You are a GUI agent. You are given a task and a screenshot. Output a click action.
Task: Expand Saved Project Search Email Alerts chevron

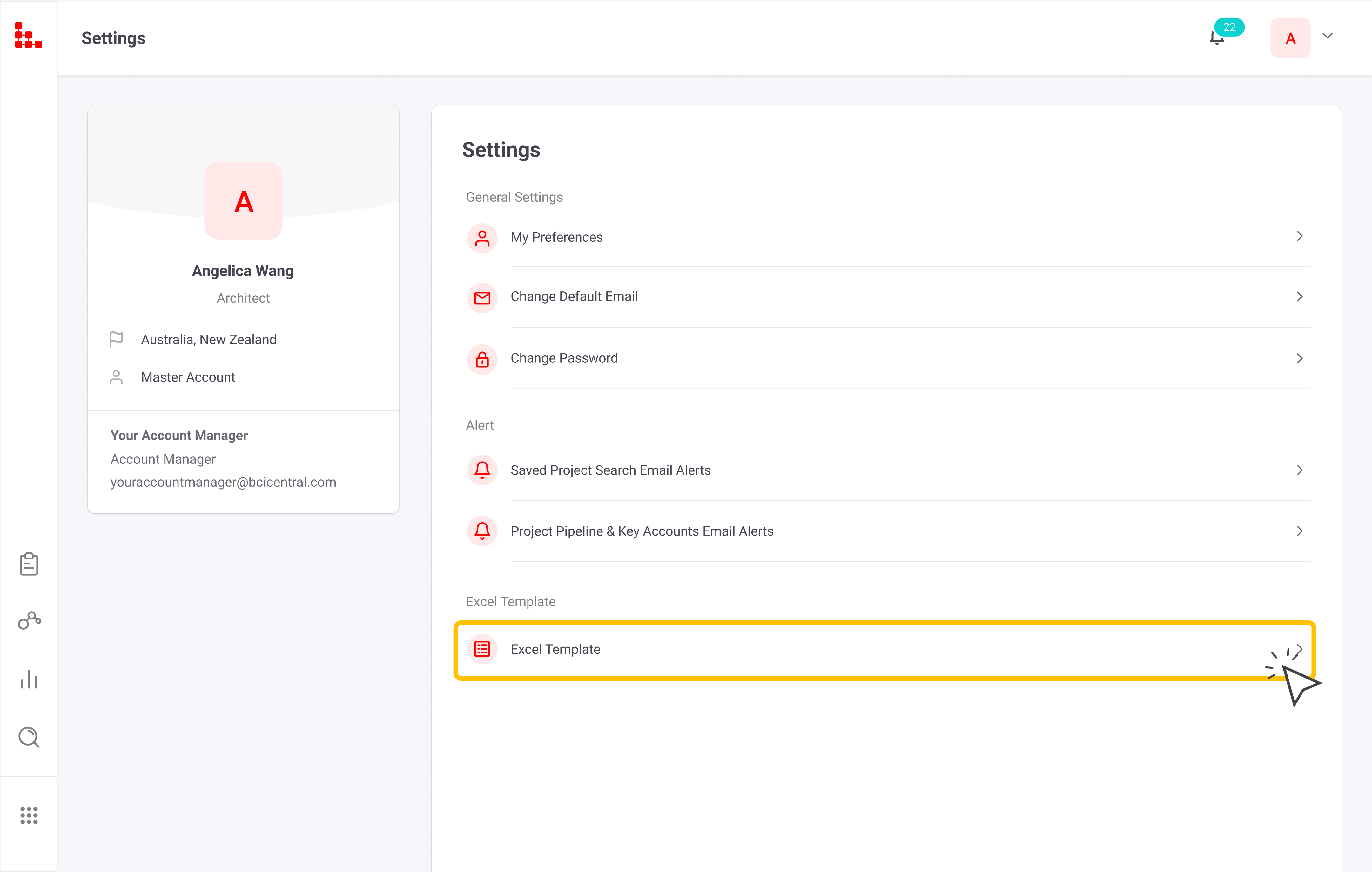tap(1300, 470)
